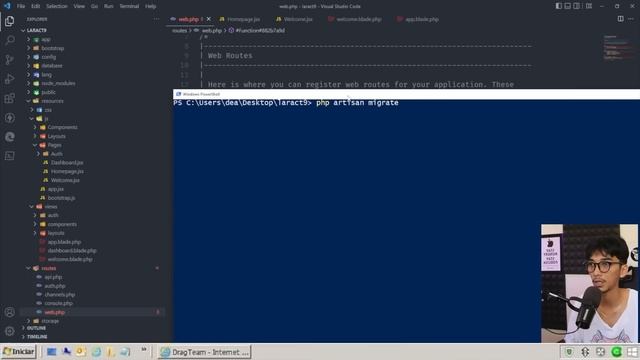
Task: Open the Explorer view in activity bar
Action: [9, 21]
